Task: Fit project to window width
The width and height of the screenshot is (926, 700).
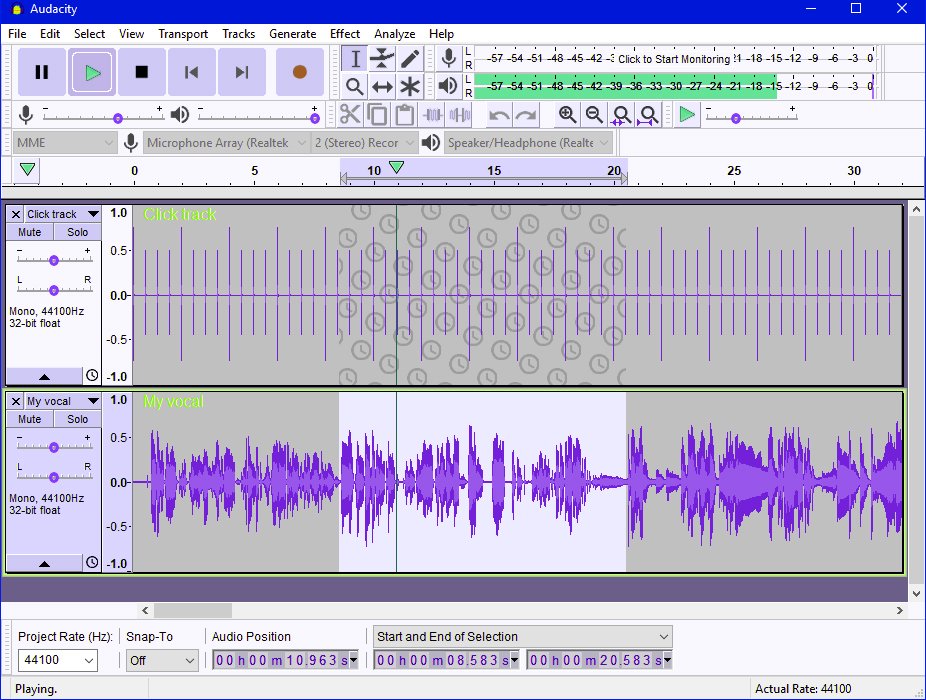Action: (648, 115)
